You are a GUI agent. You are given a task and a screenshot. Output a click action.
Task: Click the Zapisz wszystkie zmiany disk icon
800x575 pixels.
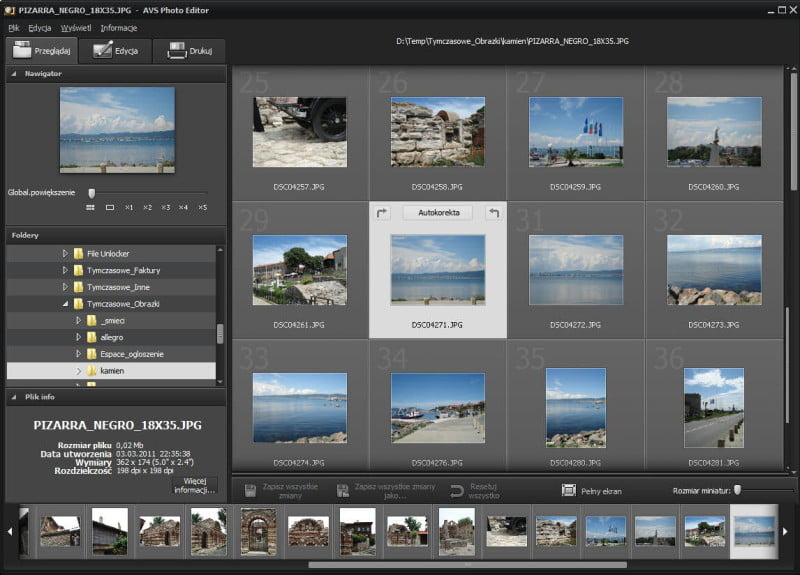251,491
